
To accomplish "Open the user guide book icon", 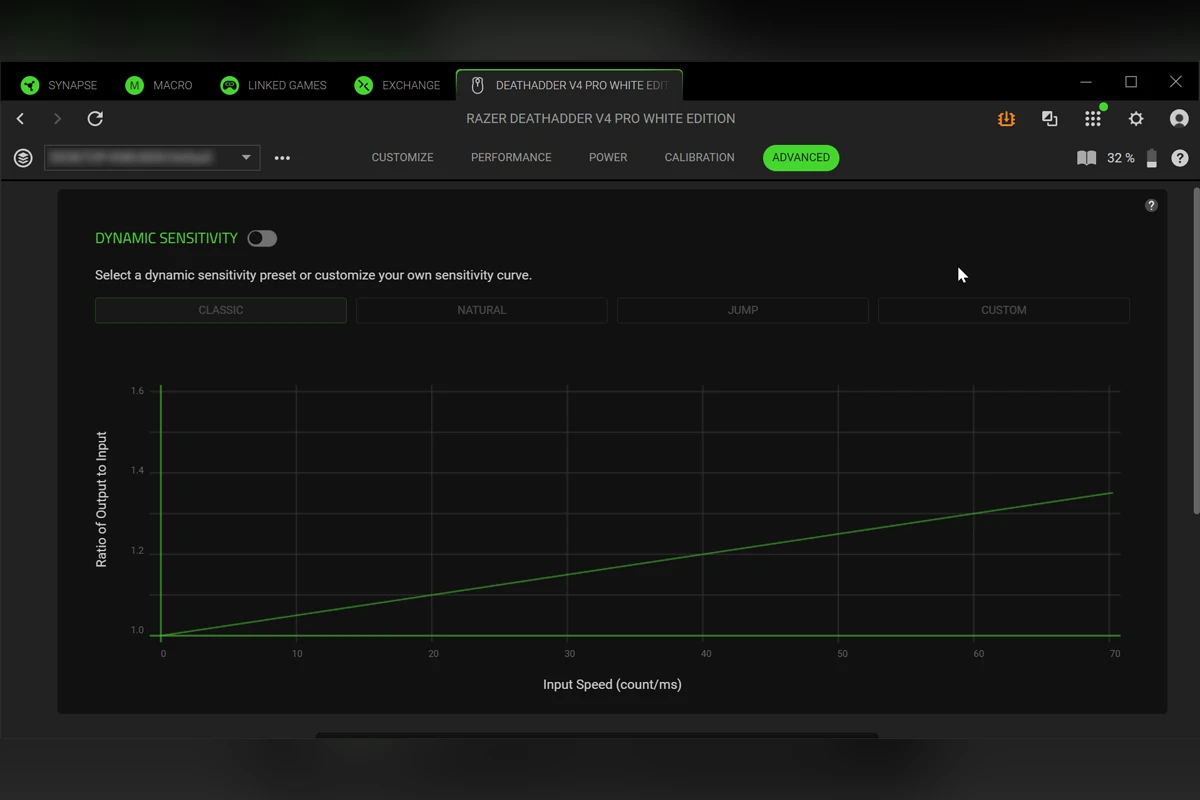I will (1086, 158).
